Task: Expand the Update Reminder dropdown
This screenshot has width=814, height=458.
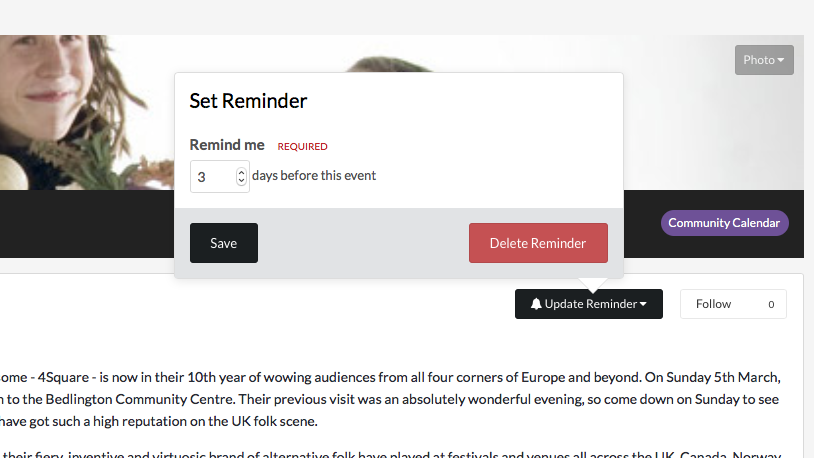Action: pyautogui.click(x=589, y=304)
